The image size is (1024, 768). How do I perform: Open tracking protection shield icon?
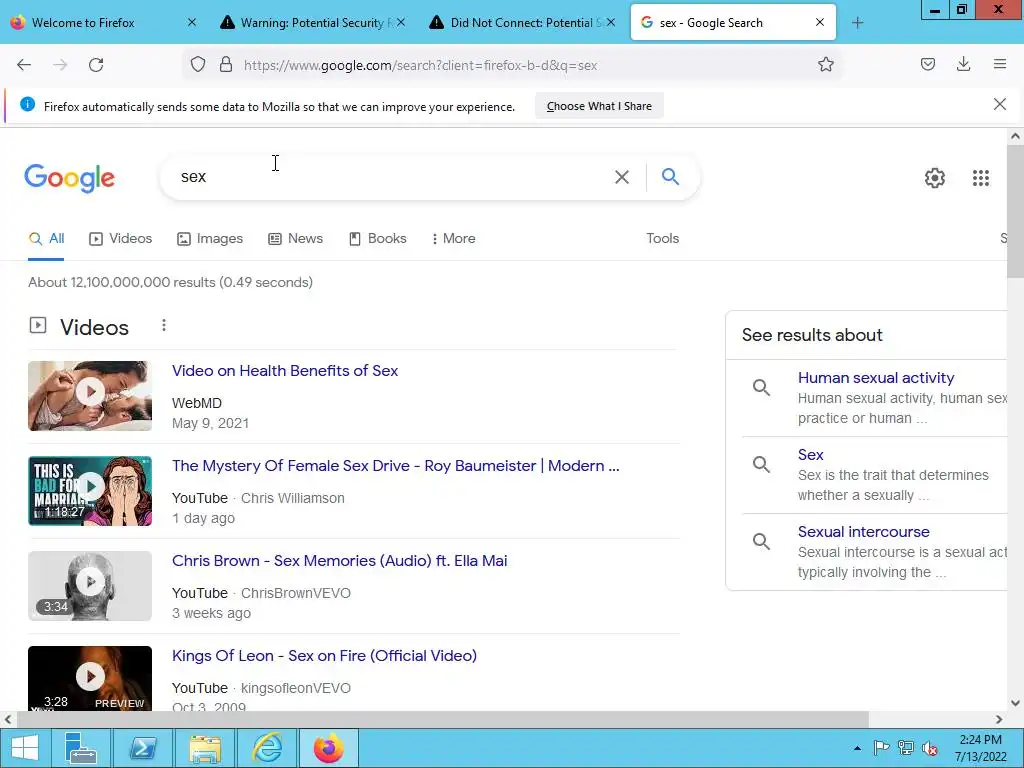point(198,65)
